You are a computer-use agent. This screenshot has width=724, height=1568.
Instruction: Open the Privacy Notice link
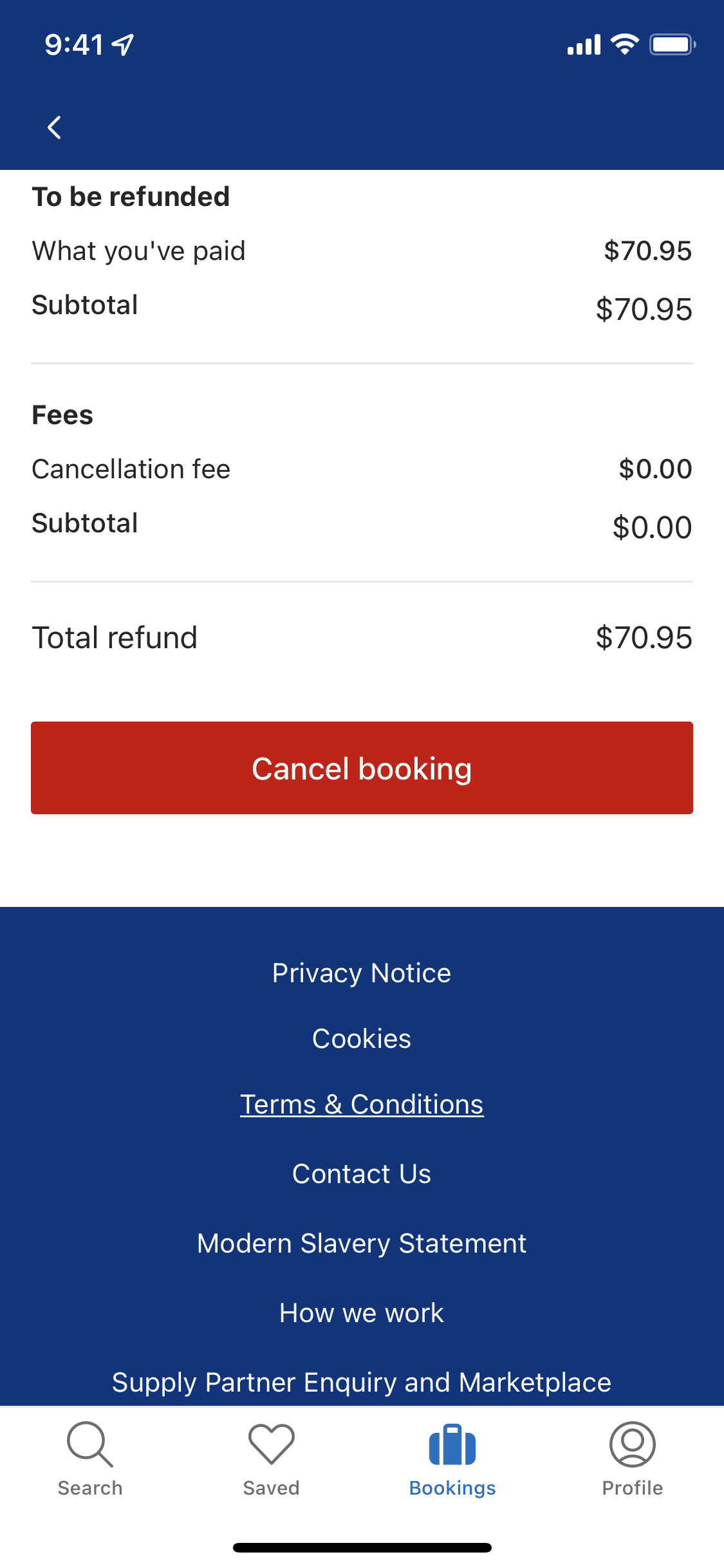(362, 973)
